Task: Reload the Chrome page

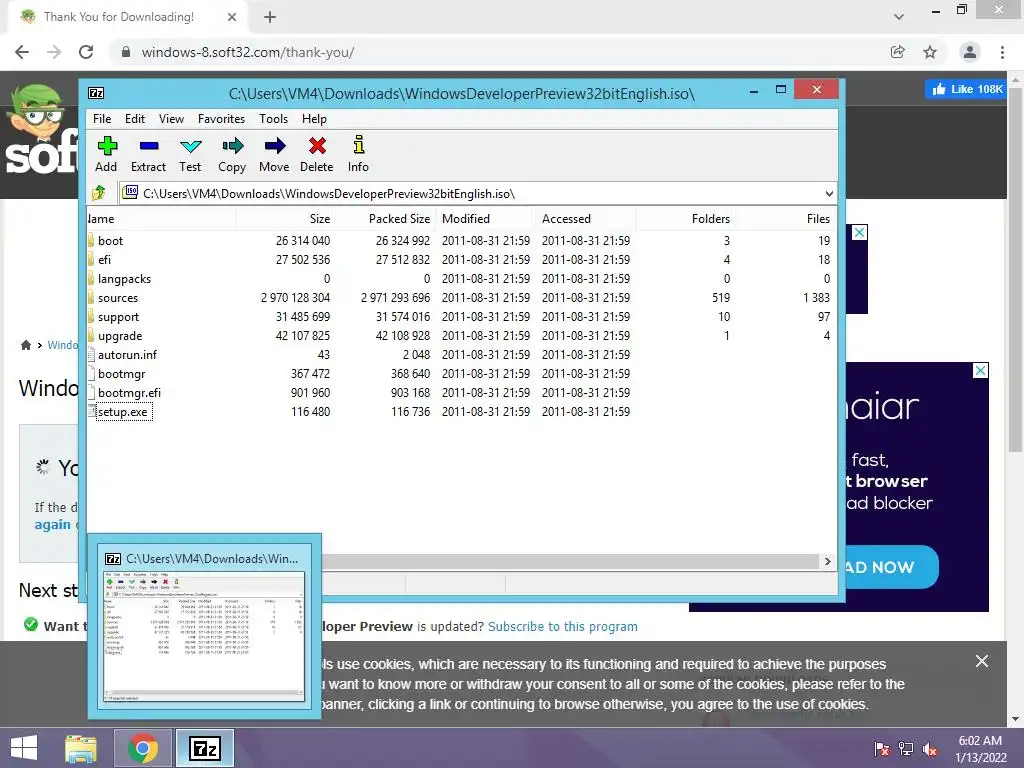Action: pyautogui.click(x=86, y=52)
